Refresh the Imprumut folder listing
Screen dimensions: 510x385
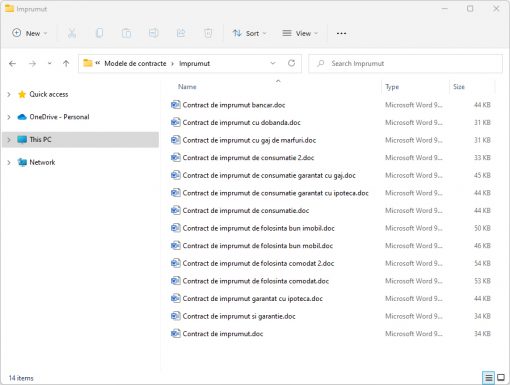pos(291,63)
